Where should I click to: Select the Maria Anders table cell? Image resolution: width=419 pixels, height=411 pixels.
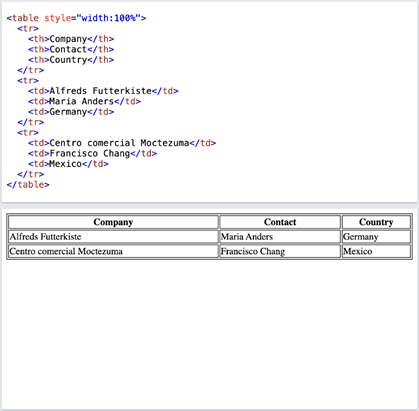280,237
